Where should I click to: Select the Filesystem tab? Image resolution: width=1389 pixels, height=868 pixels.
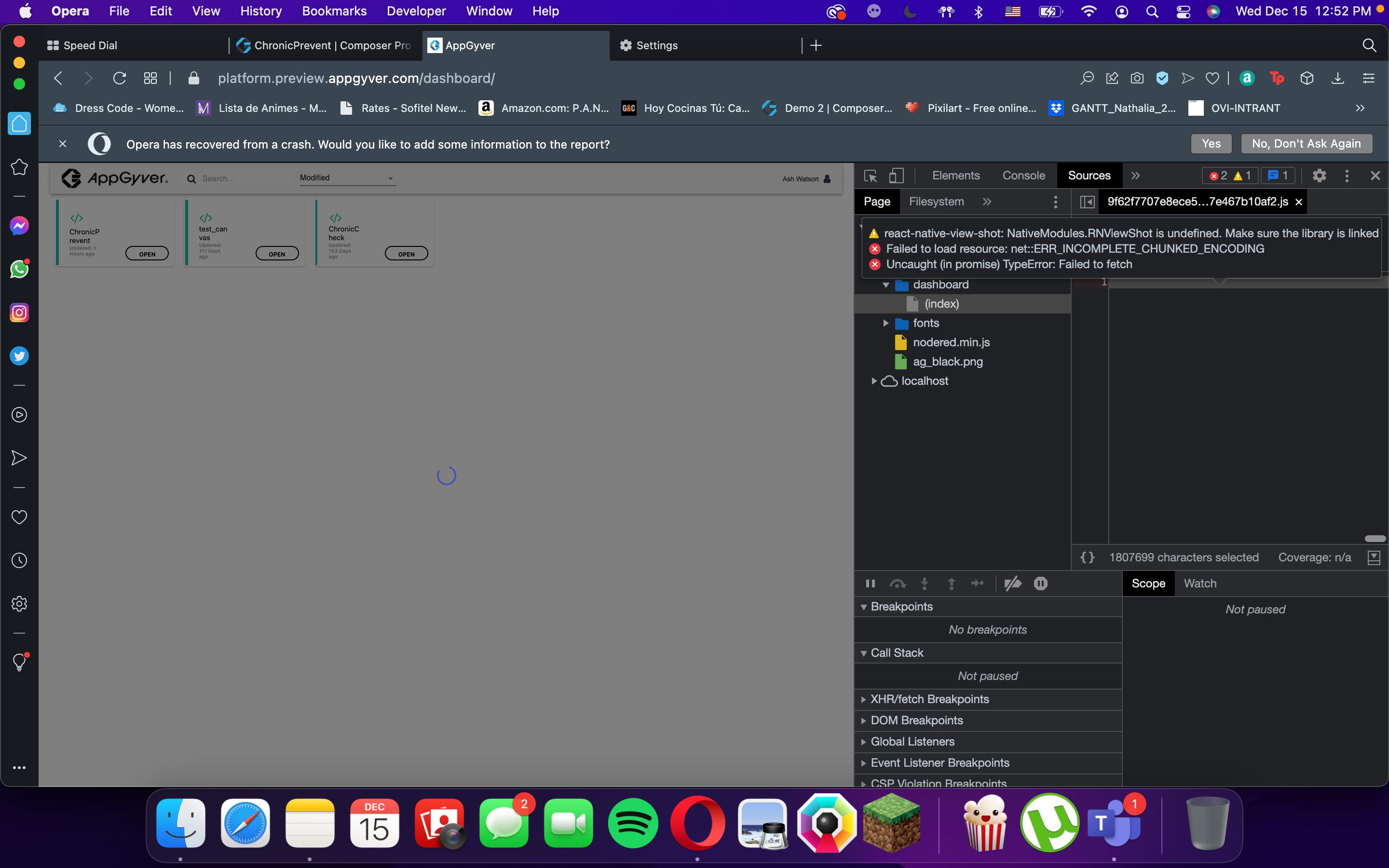click(x=936, y=202)
